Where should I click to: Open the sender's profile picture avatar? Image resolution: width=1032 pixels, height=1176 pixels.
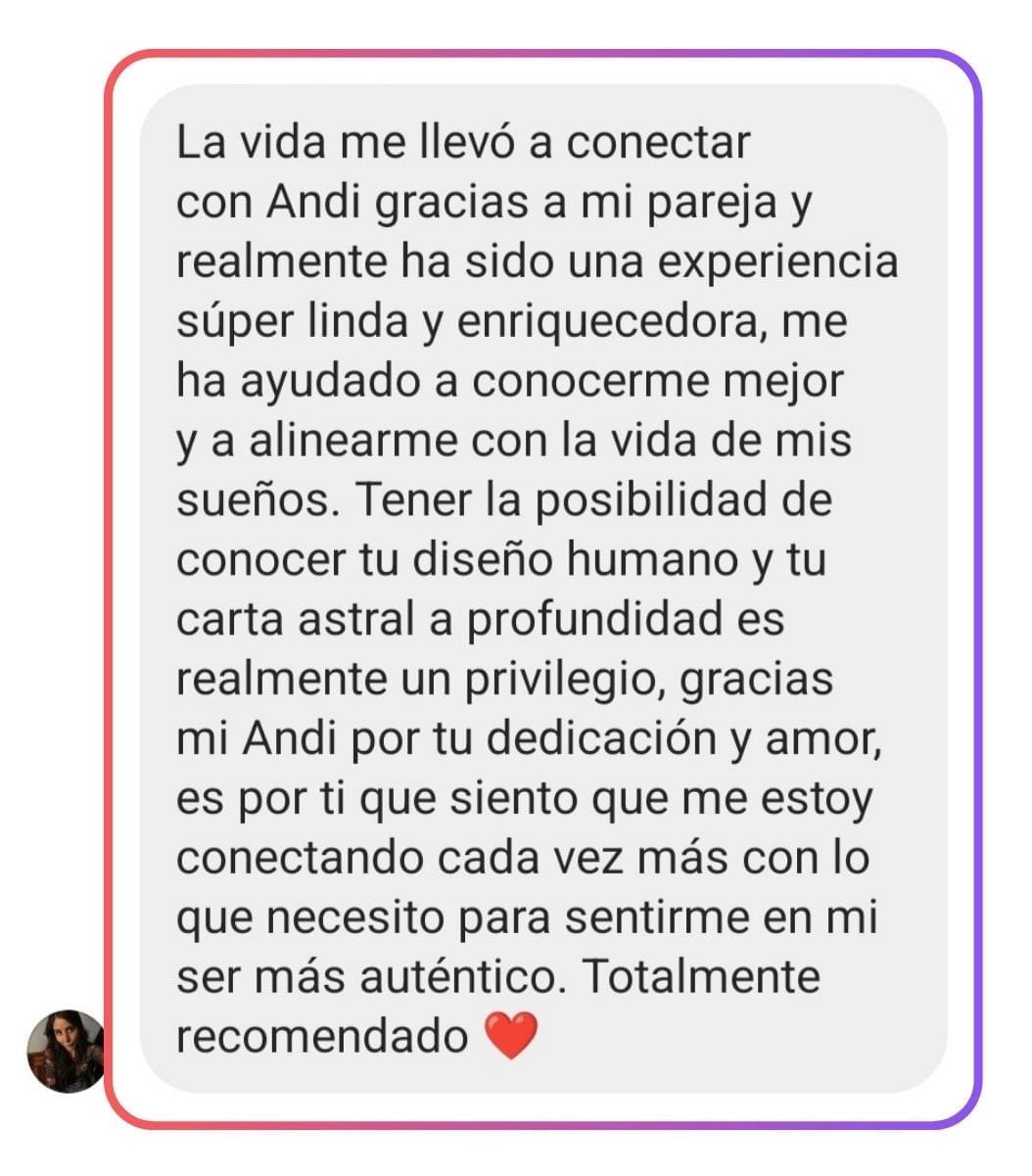66,1051
